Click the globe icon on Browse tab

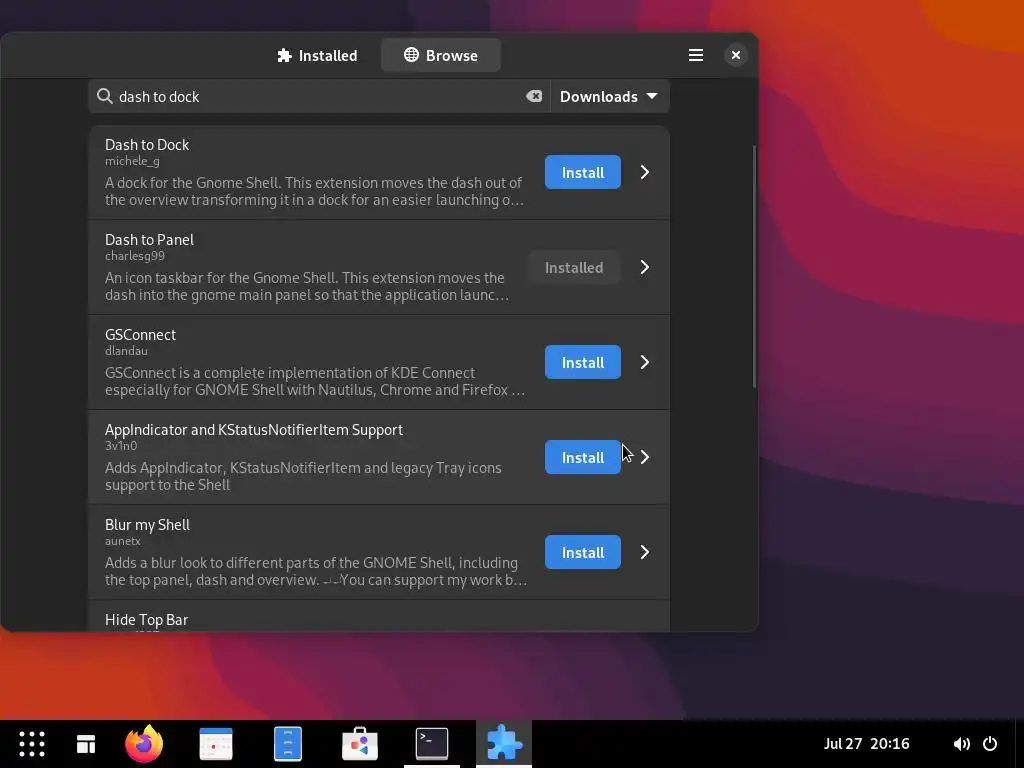click(x=411, y=55)
